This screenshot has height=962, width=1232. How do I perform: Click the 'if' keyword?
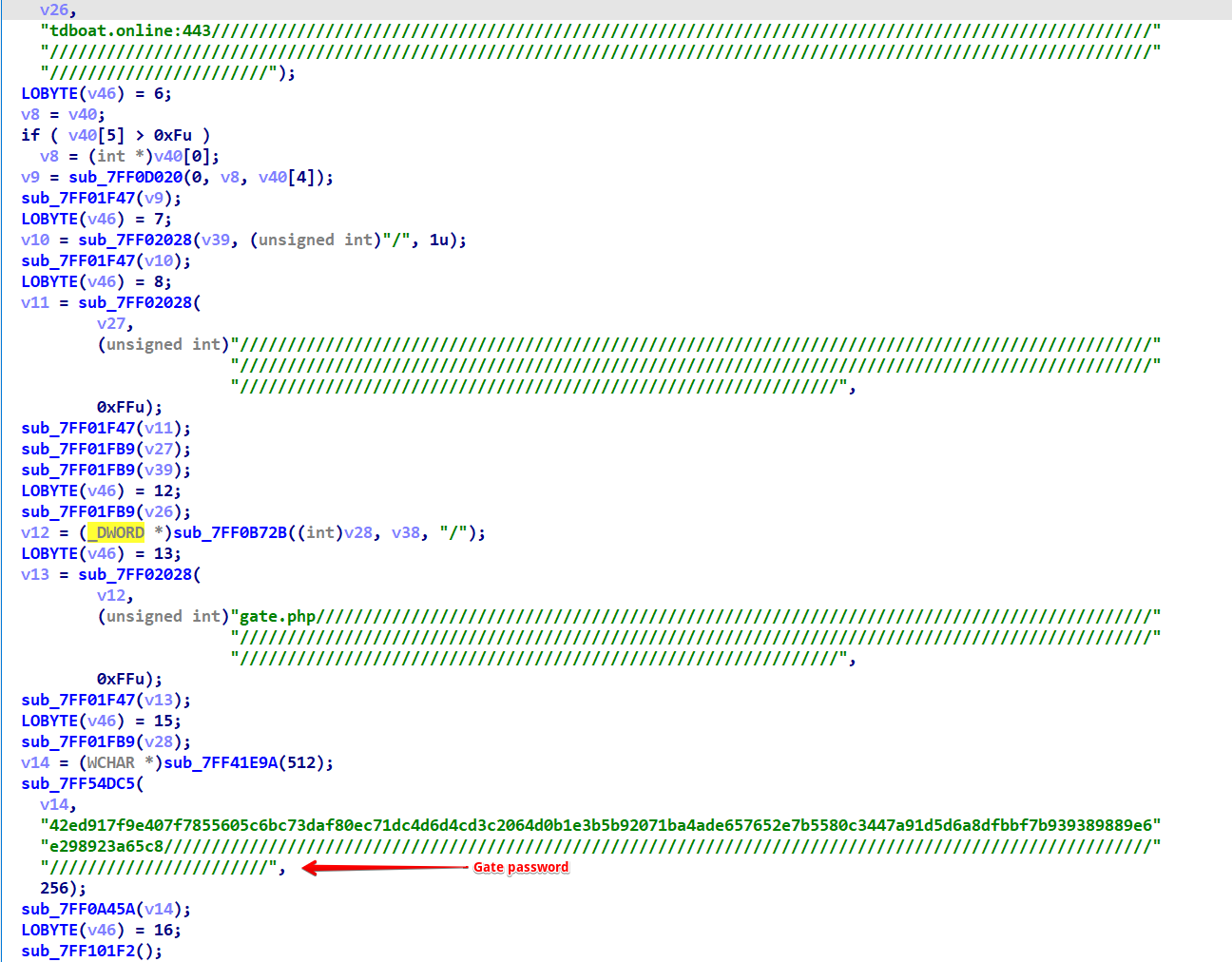coord(30,136)
